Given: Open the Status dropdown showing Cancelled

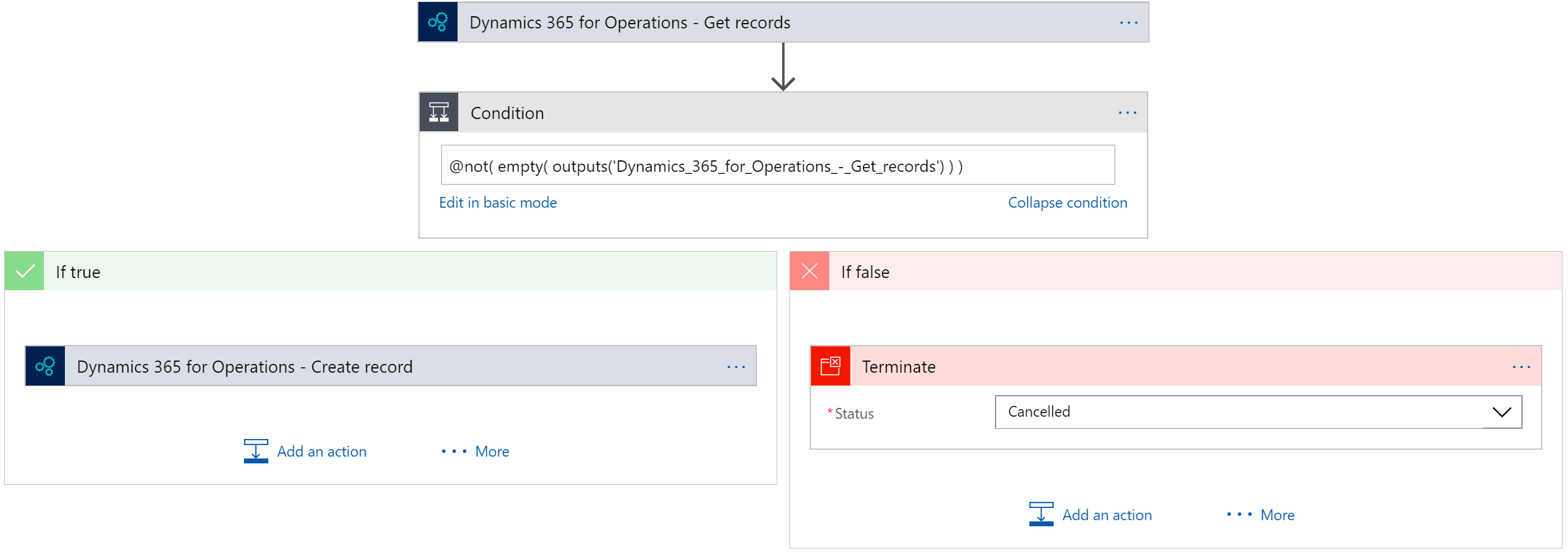Looking at the screenshot, I should click(1258, 412).
